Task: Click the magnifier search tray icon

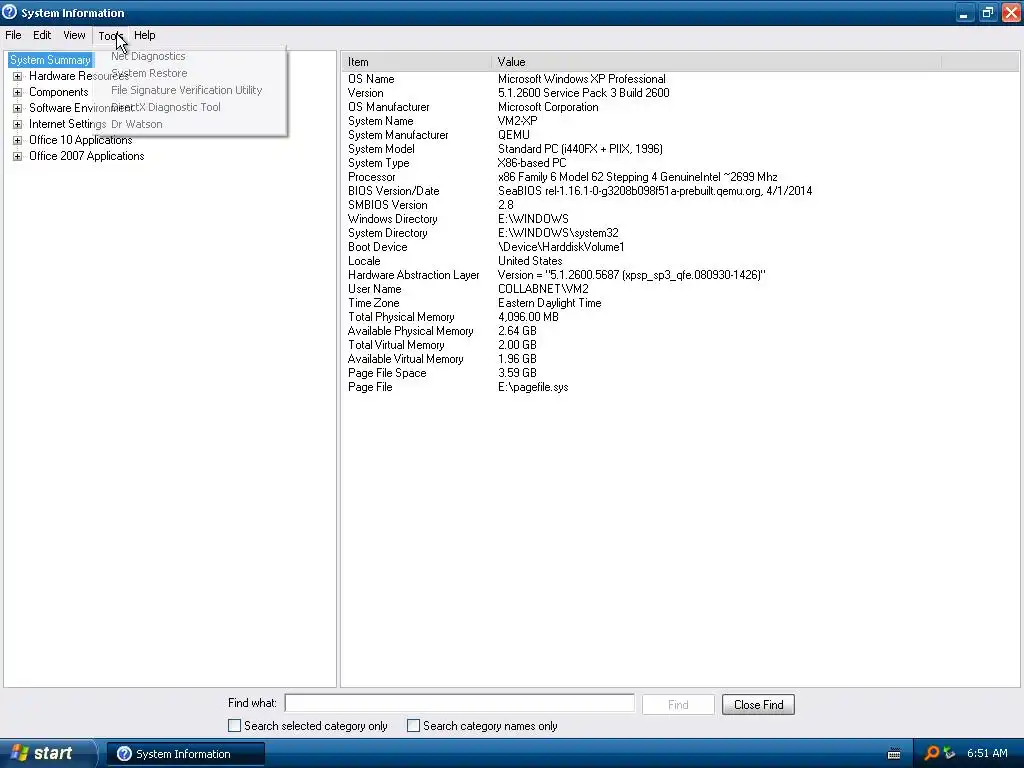Action: coord(932,753)
